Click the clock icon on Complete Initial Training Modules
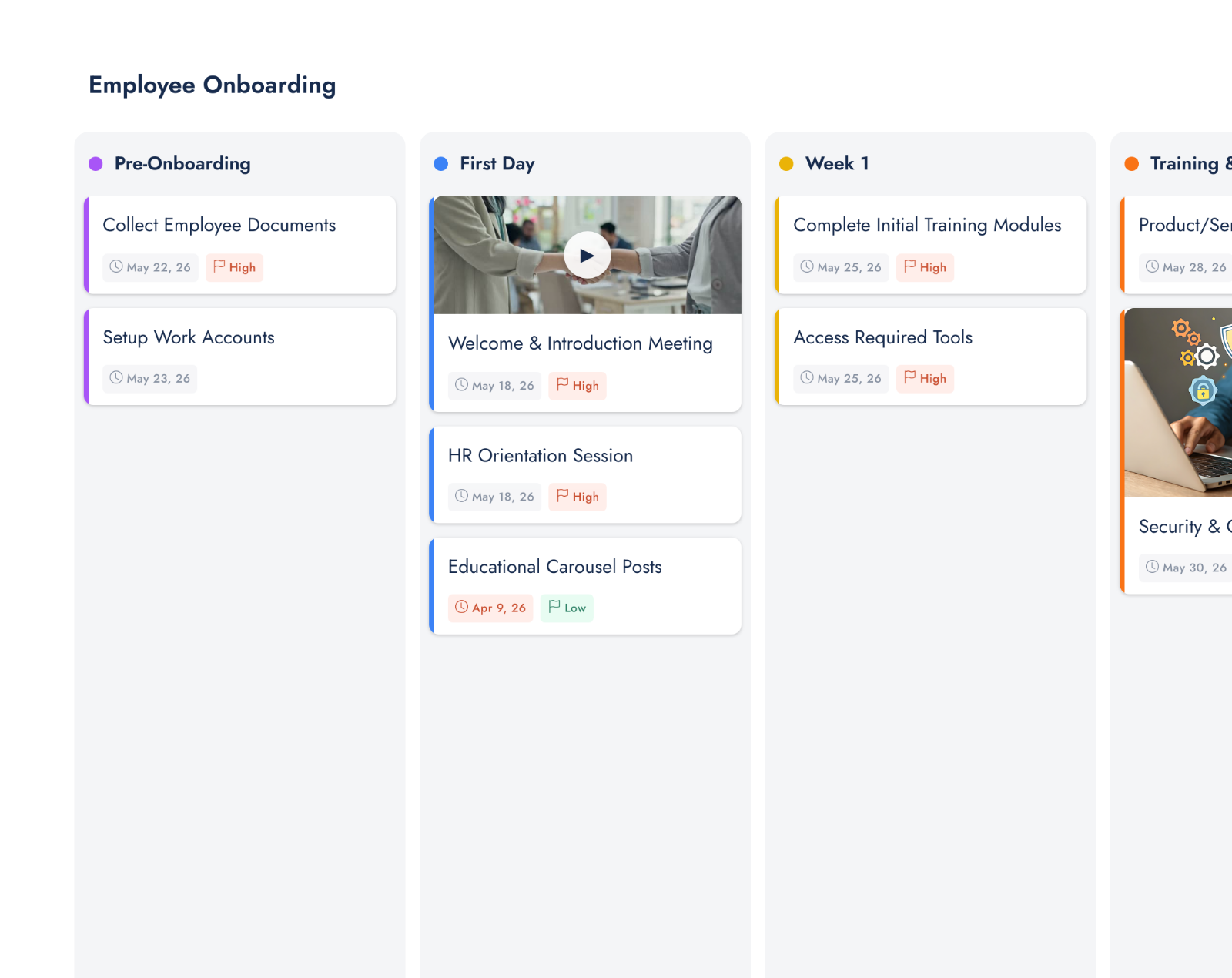 807,266
